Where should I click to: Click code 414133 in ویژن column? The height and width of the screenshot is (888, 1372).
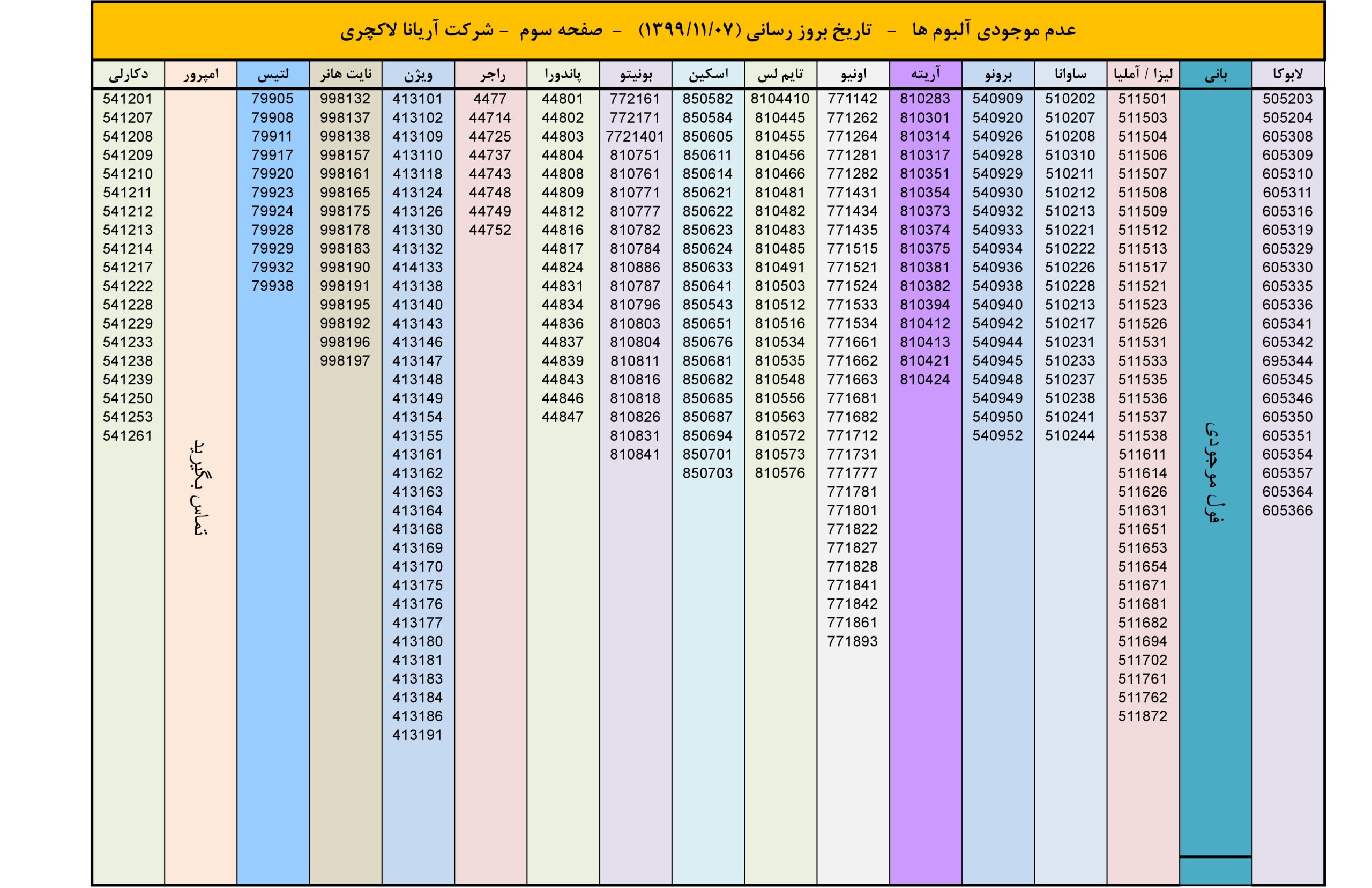[417, 267]
